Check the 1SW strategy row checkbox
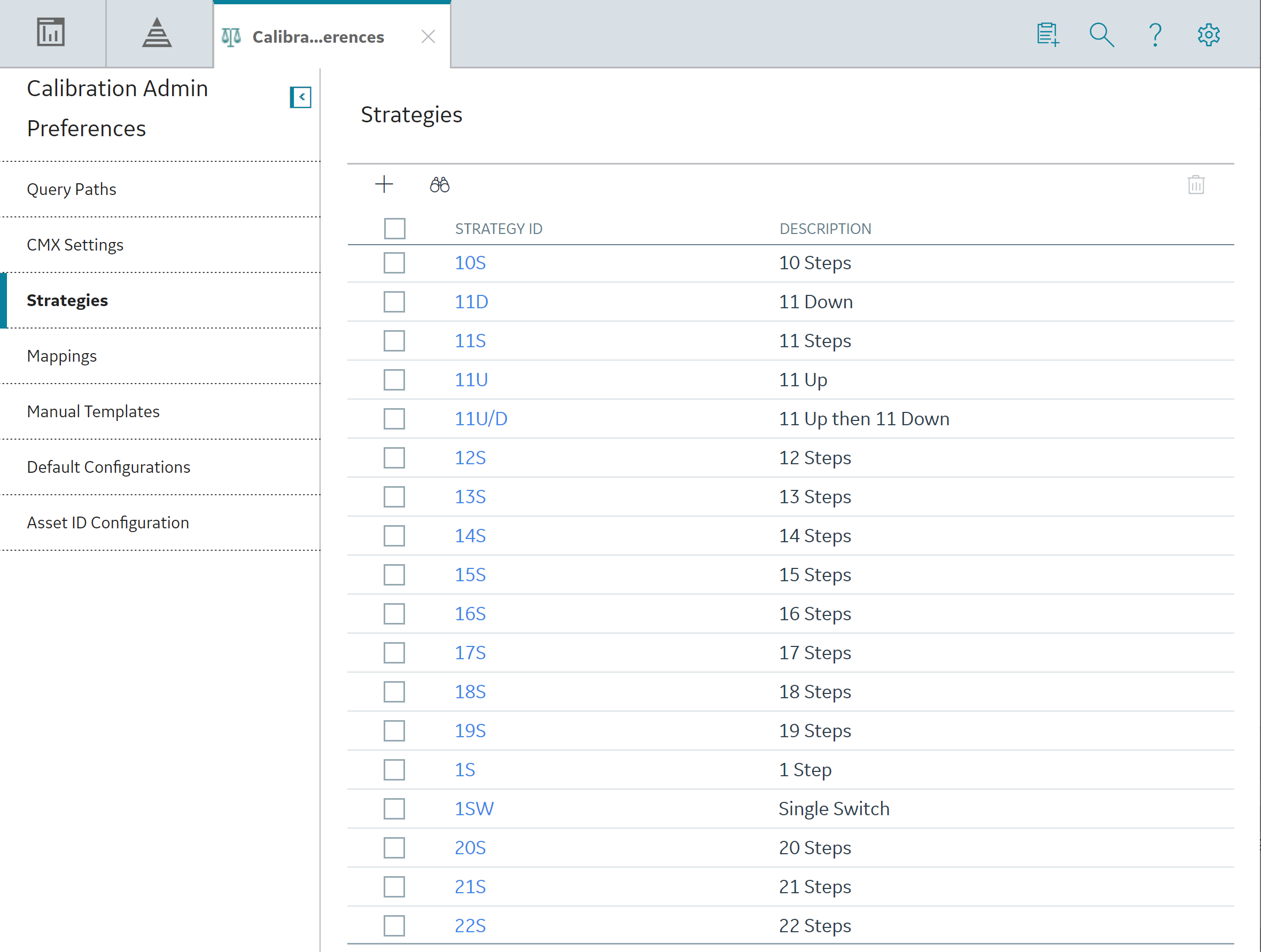Image resolution: width=1261 pixels, height=952 pixels. click(394, 809)
